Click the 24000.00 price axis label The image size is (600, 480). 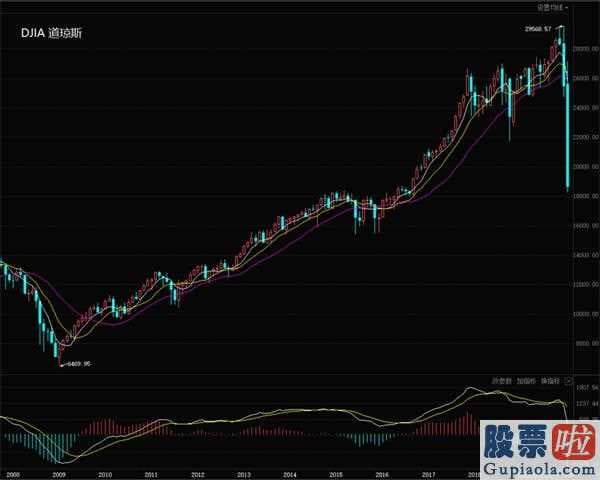[586, 108]
